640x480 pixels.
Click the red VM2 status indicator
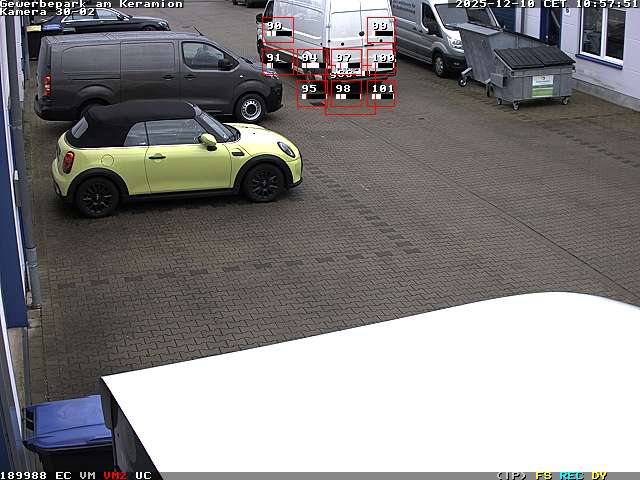[115, 475]
